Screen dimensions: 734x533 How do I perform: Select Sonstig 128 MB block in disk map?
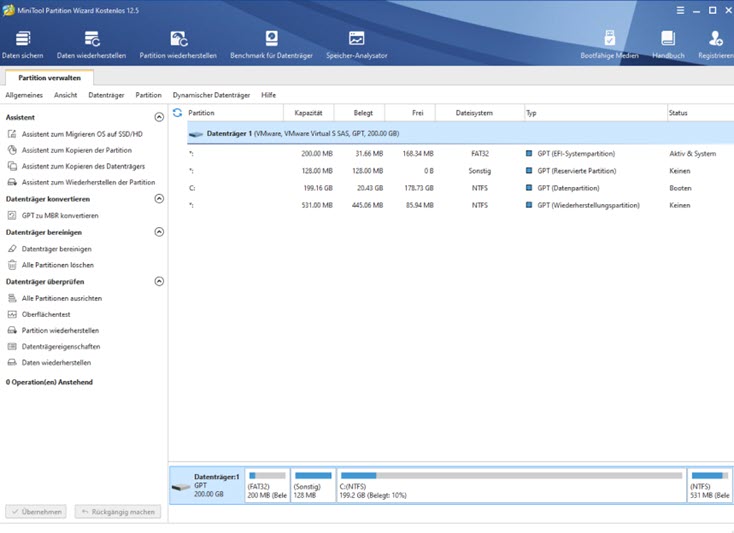tap(313, 486)
